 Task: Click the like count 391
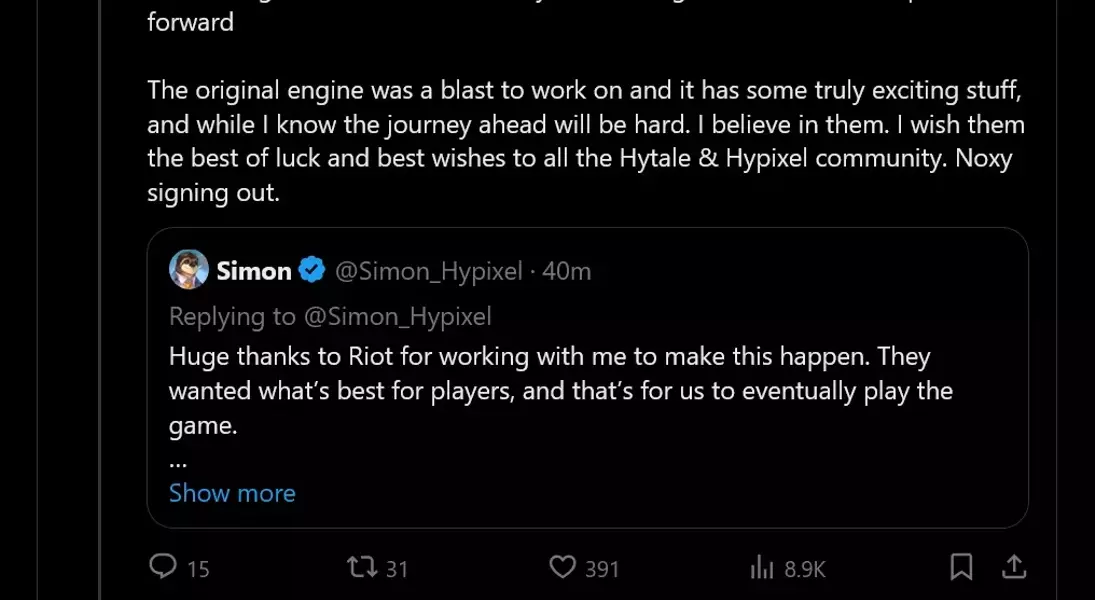[602, 569]
